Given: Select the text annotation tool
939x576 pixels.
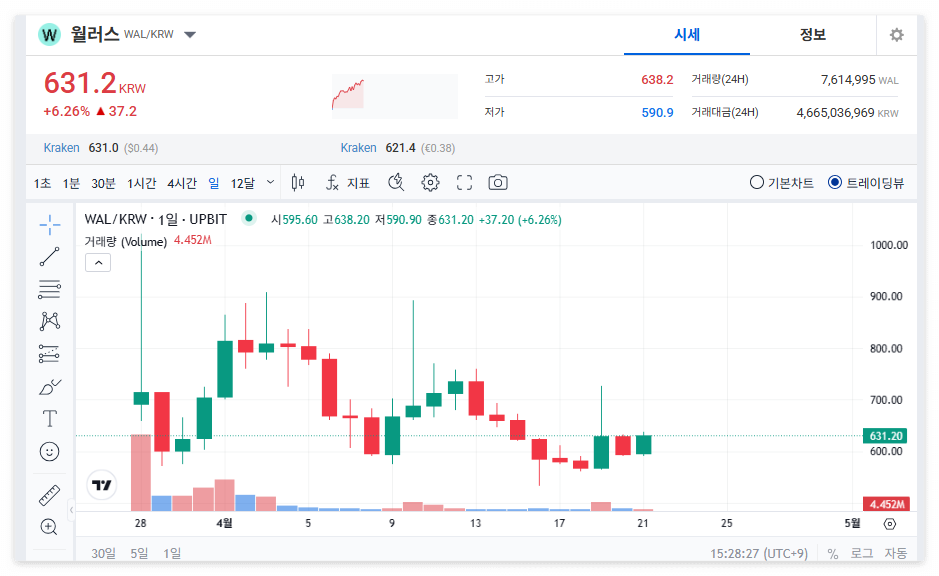Looking at the screenshot, I should point(50,419).
